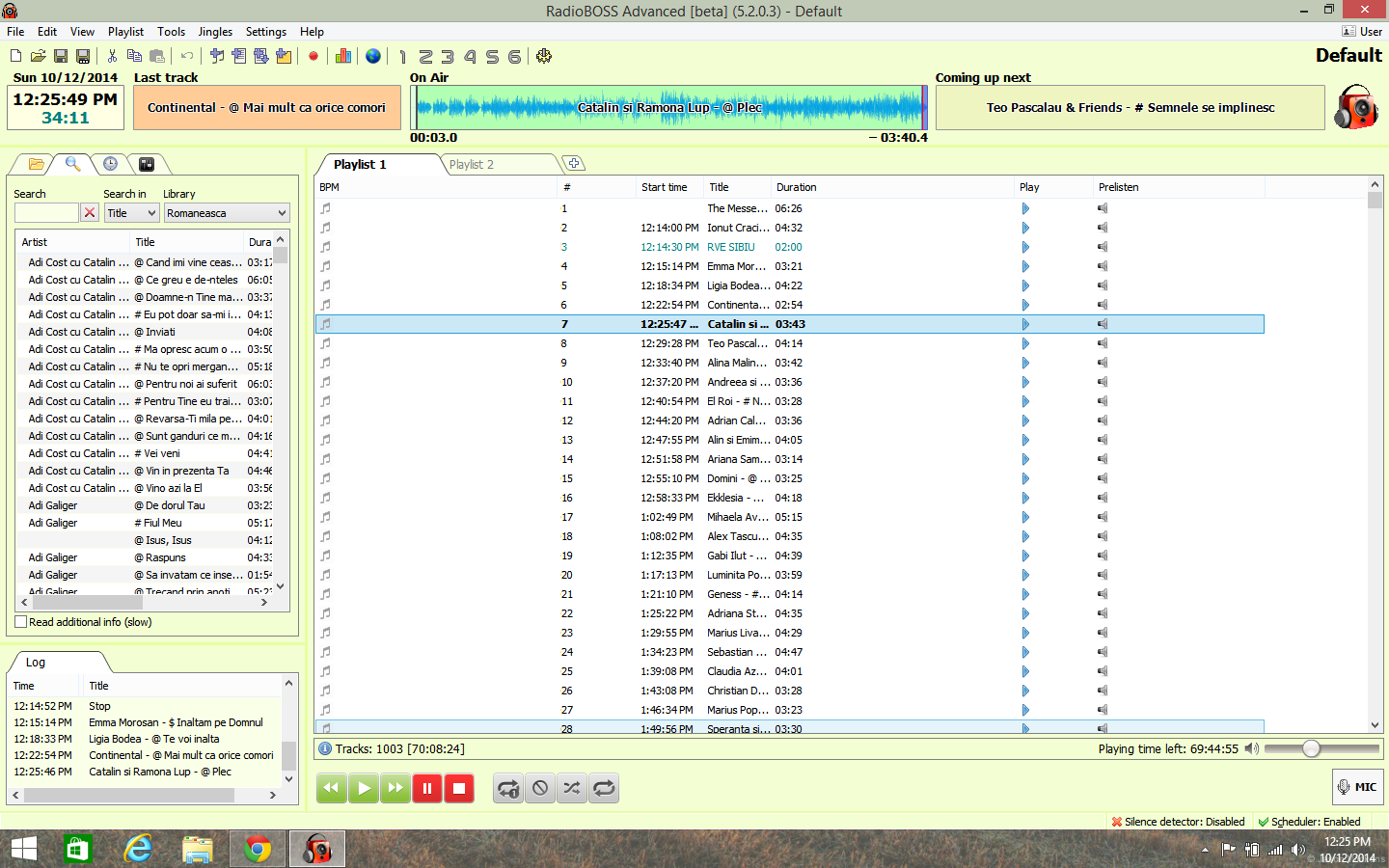Select player number 5 in toolbar
The height and width of the screenshot is (868, 1389).
tap(492, 57)
